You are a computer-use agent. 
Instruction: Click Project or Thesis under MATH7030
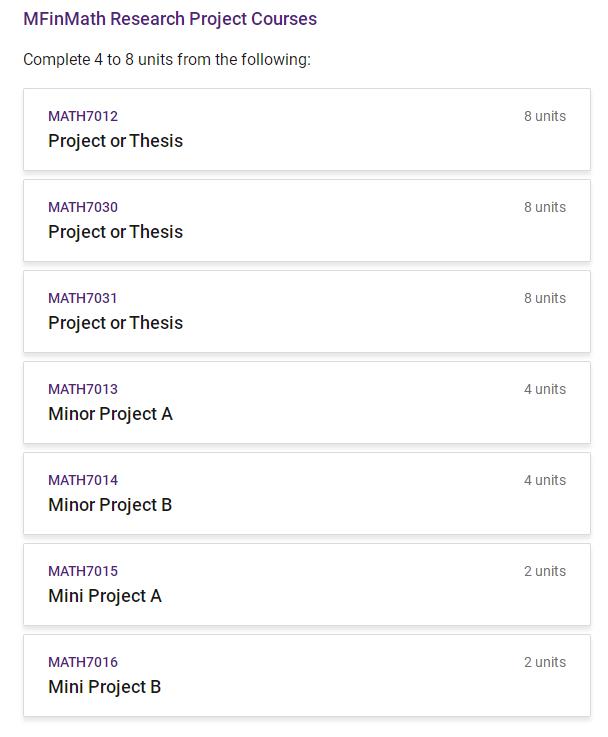(x=116, y=232)
